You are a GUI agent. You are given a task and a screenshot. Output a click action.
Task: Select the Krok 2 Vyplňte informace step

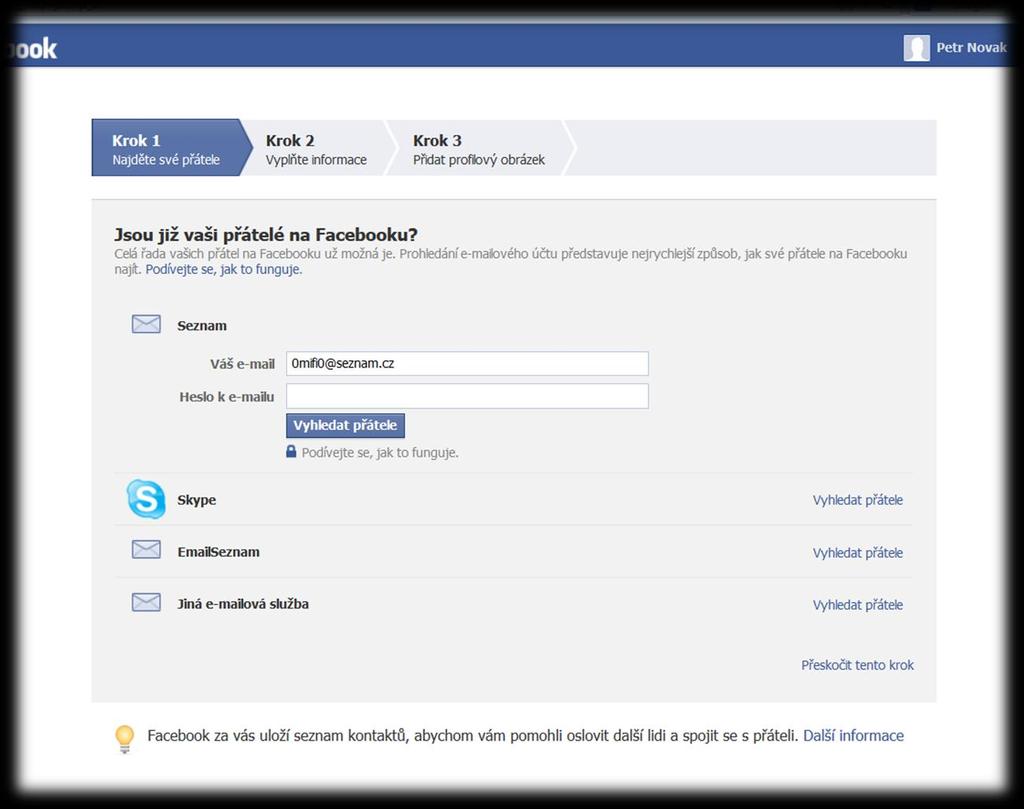coord(318,150)
